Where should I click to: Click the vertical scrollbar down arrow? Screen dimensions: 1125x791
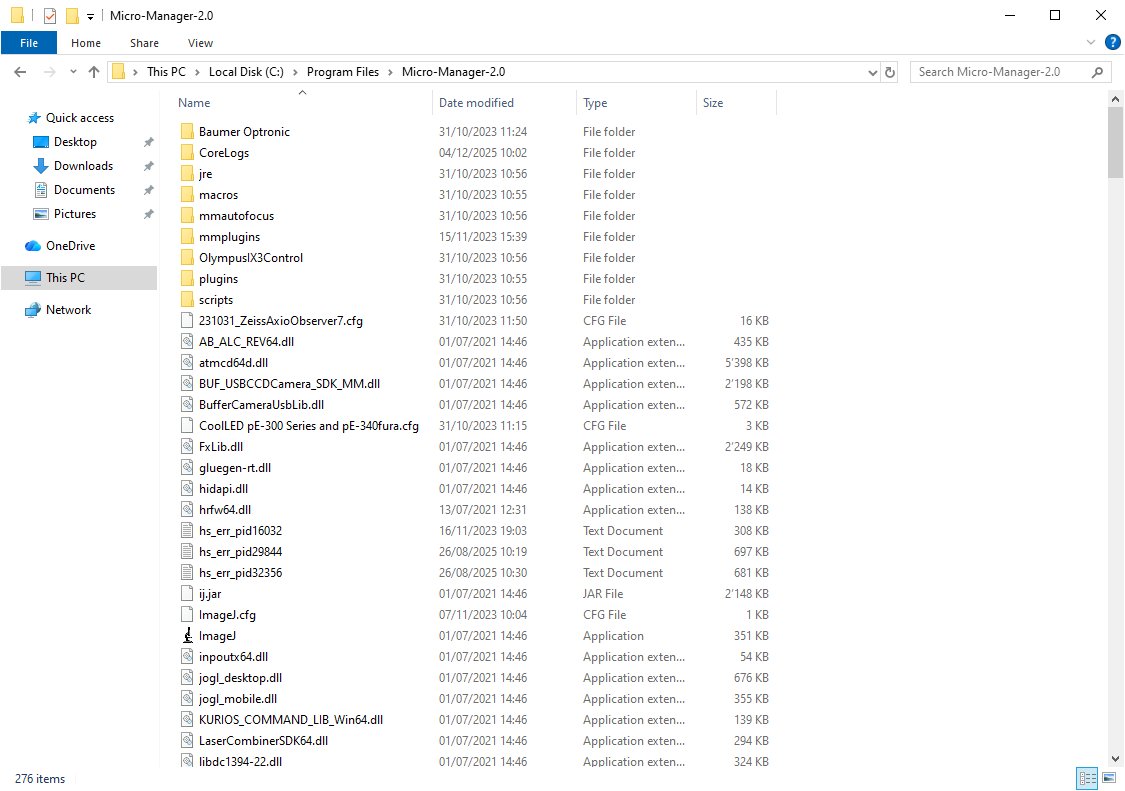[1116, 760]
